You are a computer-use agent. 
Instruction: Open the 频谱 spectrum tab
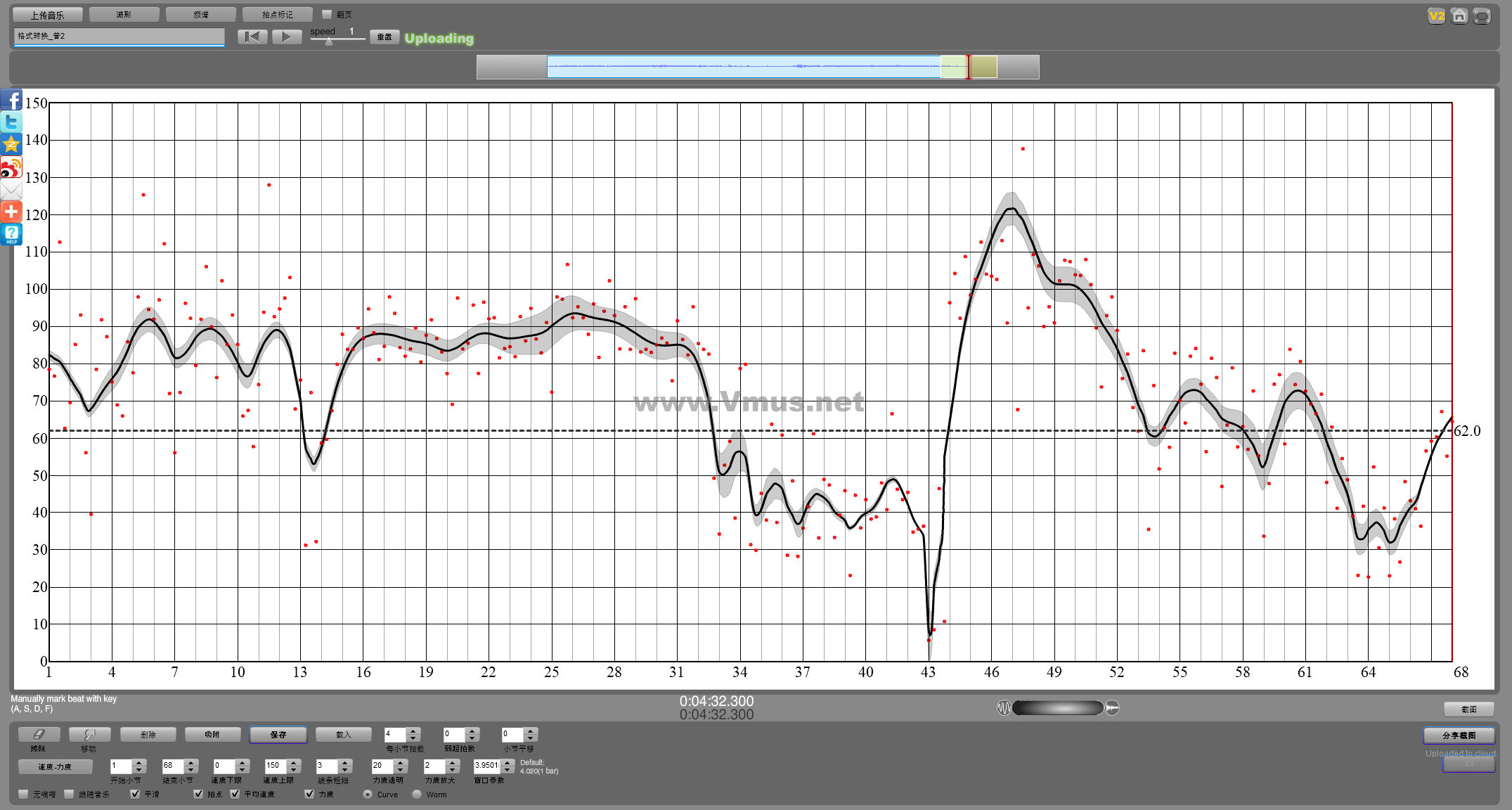coord(200,14)
